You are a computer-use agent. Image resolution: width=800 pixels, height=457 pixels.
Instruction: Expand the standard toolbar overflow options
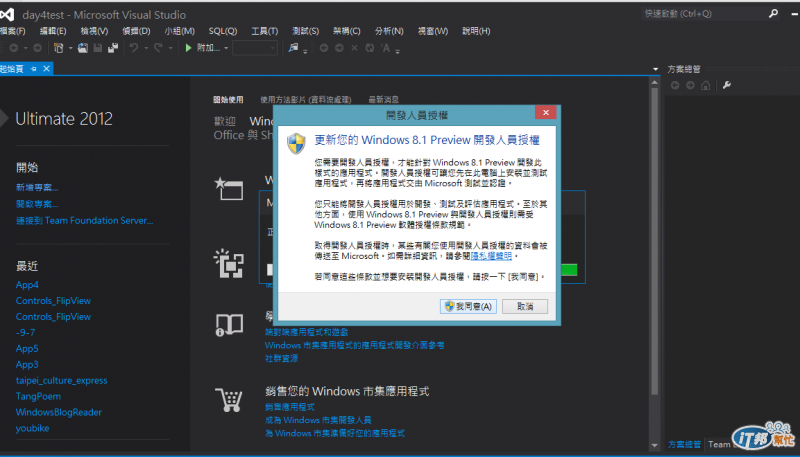(x=305, y=52)
